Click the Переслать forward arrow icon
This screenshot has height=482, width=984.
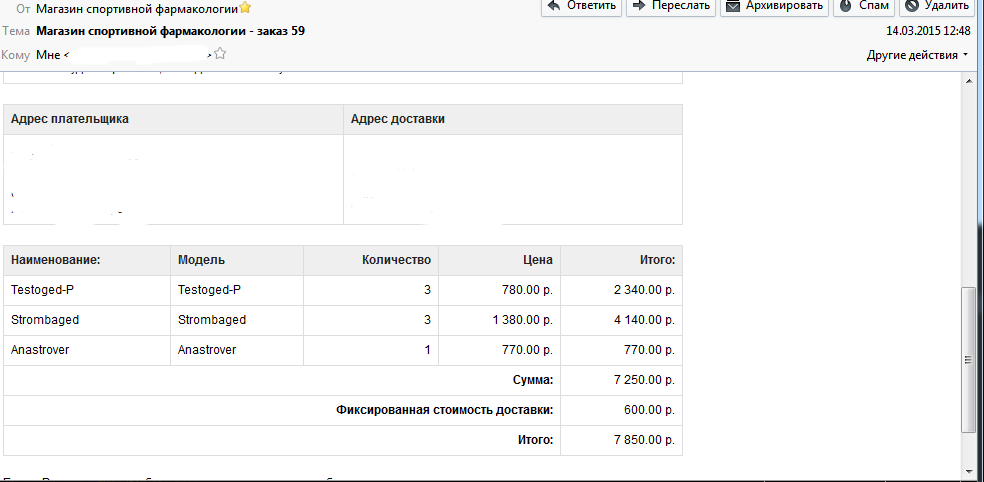click(640, 6)
